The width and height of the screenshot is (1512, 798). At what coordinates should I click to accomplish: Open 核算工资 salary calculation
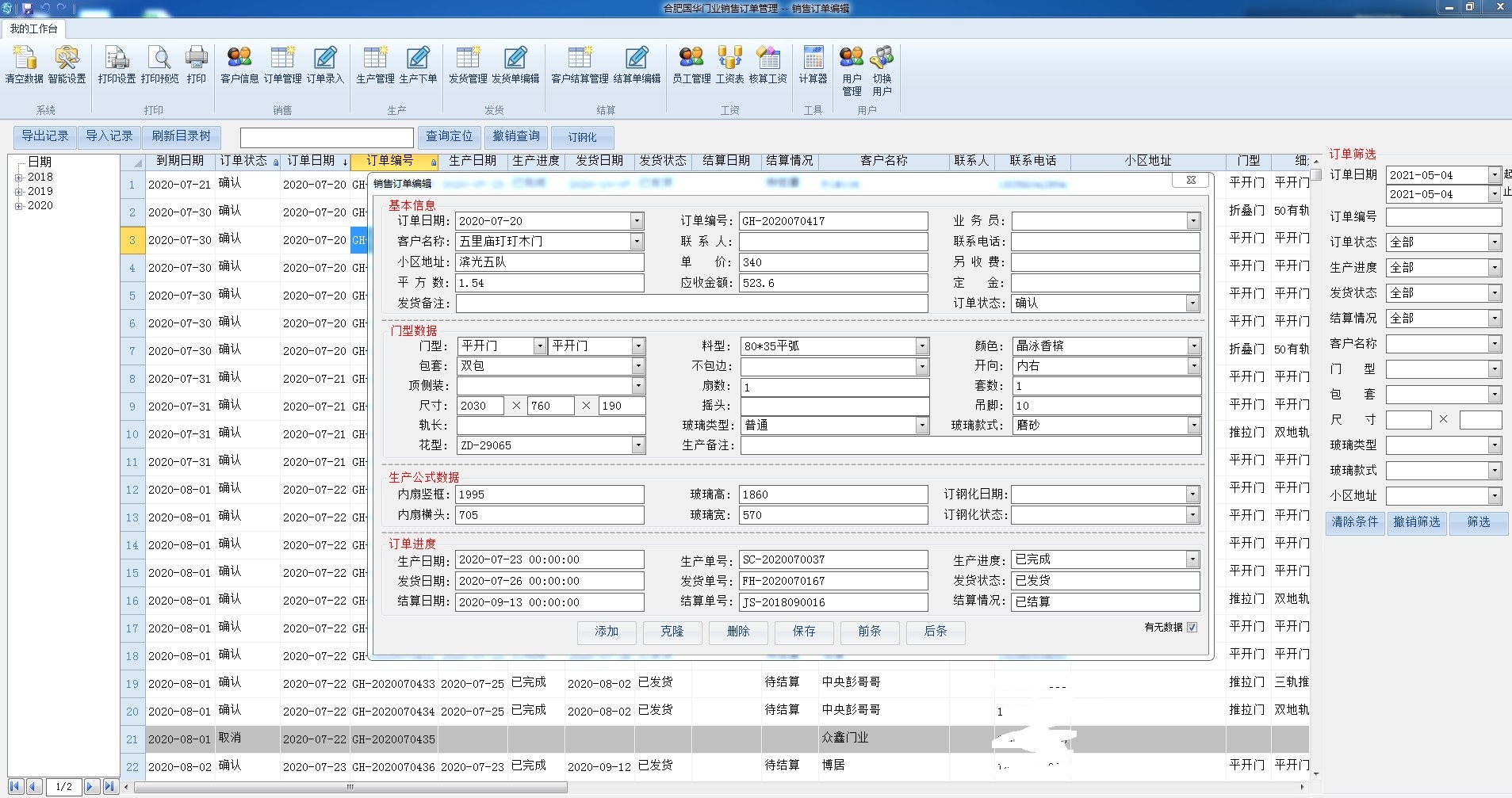coord(767,65)
